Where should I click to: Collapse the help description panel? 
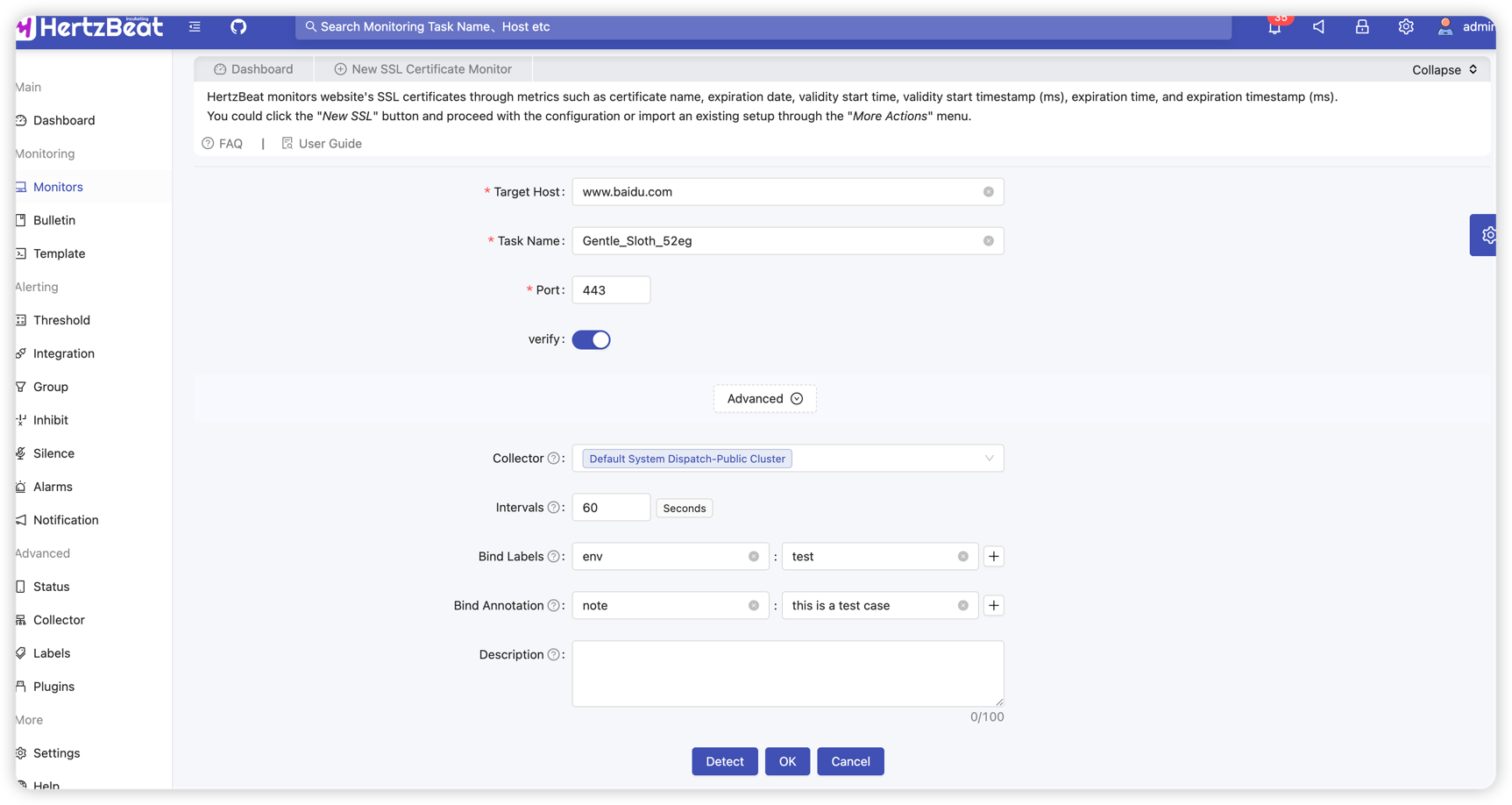click(x=1444, y=70)
